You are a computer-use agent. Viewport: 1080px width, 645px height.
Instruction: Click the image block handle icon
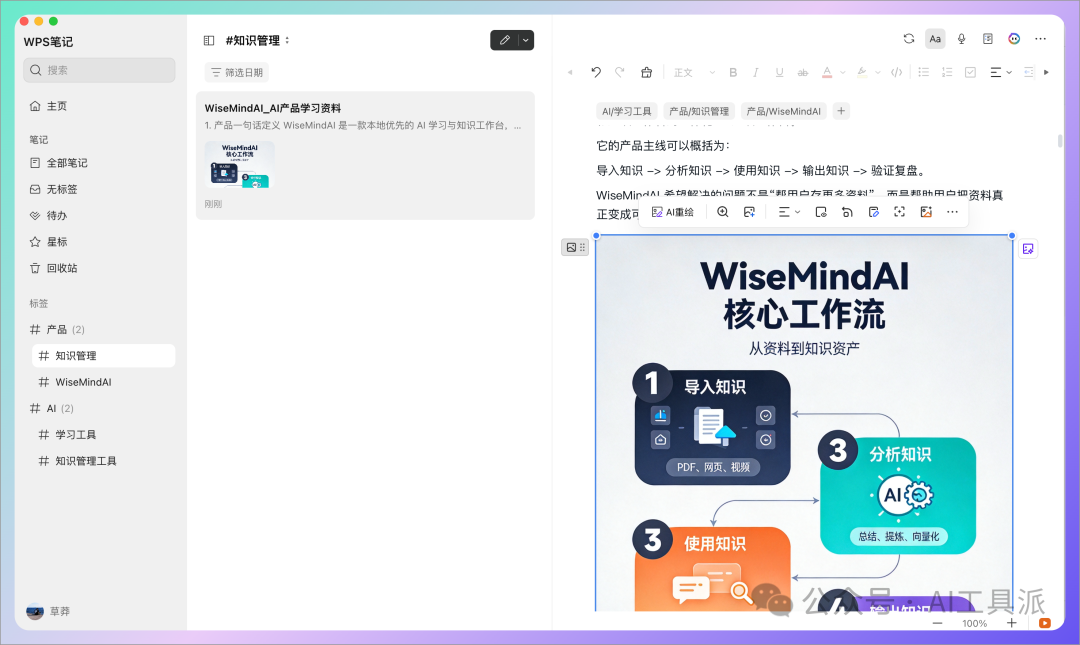click(575, 247)
